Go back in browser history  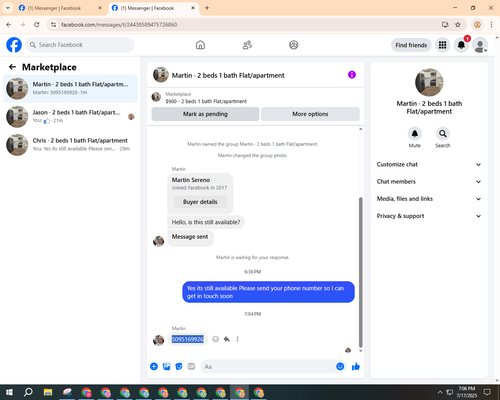9,24
